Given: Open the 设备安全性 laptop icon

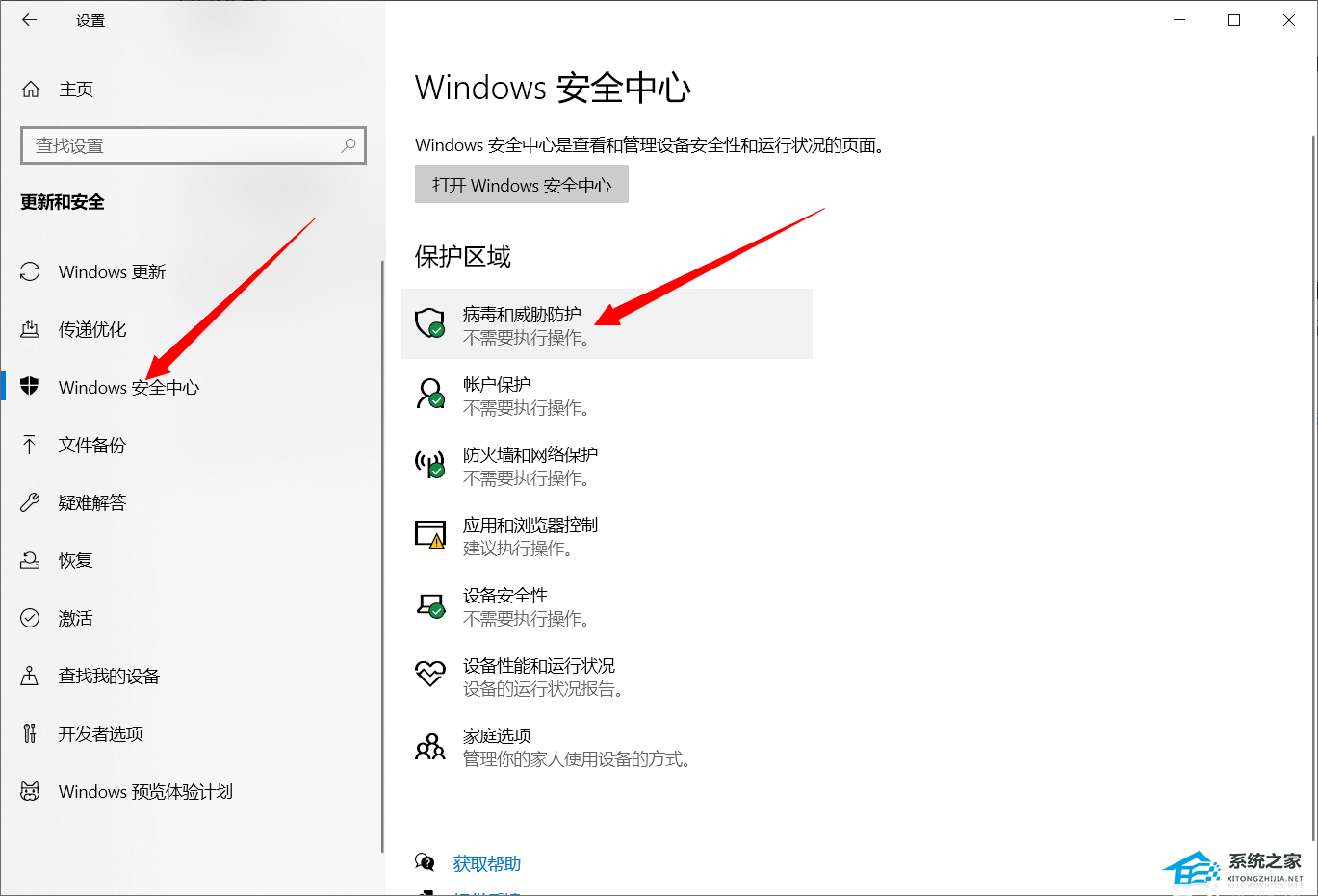Looking at the screenshot, I should [x=429, y=604].
